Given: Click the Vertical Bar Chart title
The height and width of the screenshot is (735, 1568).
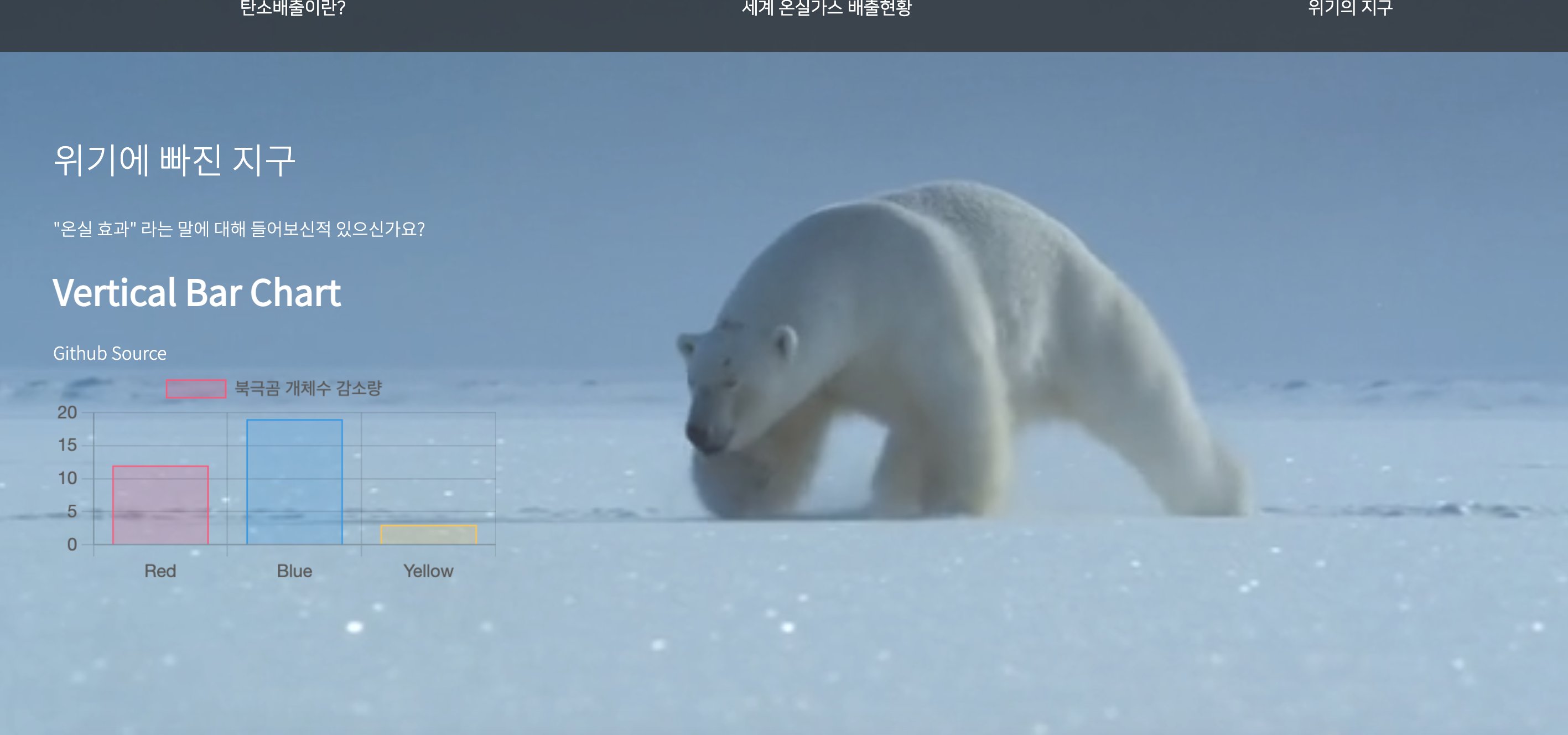Looking at the screenshot, I should coord(196,293).
